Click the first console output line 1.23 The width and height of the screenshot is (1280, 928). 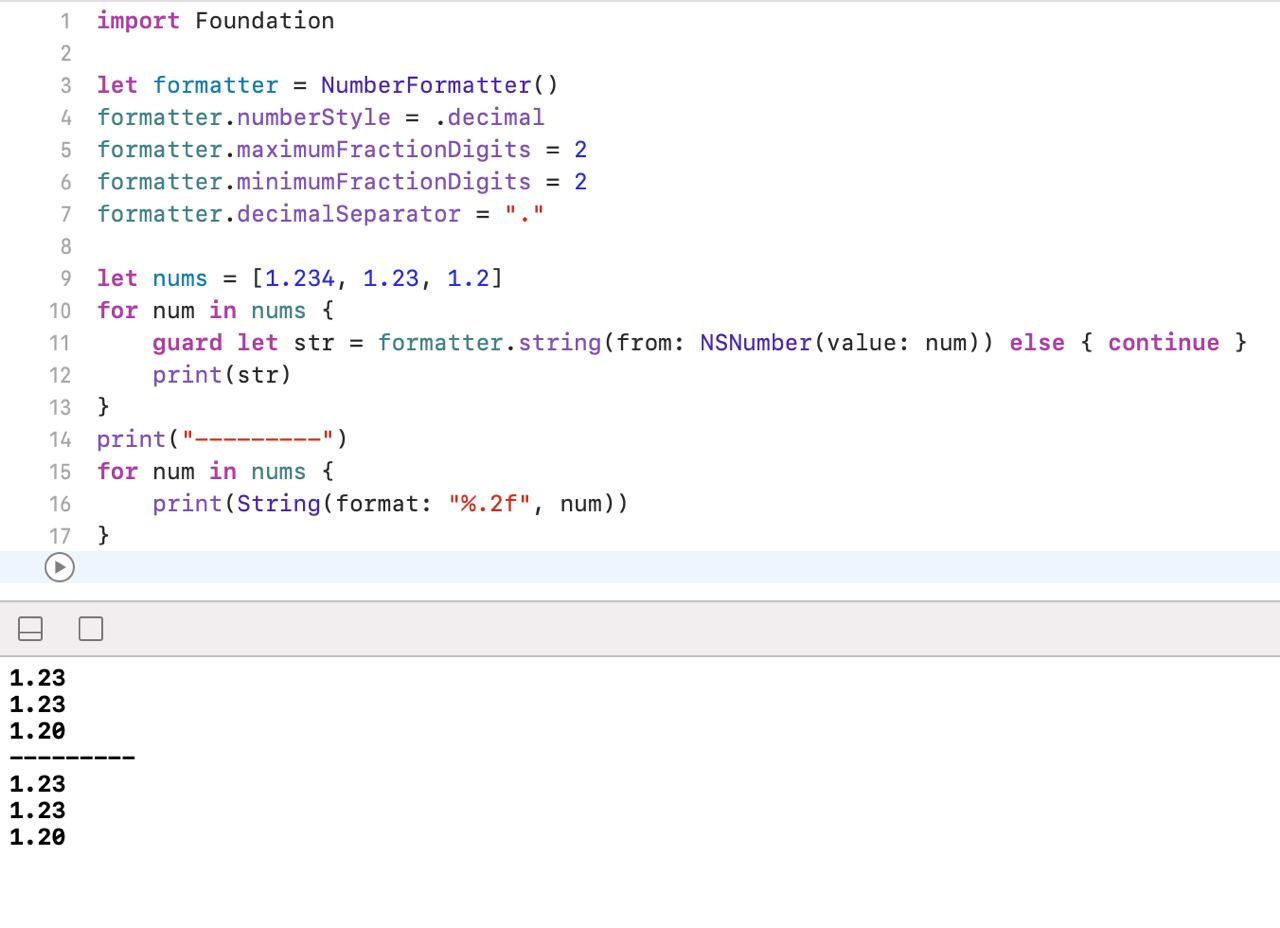37,678
